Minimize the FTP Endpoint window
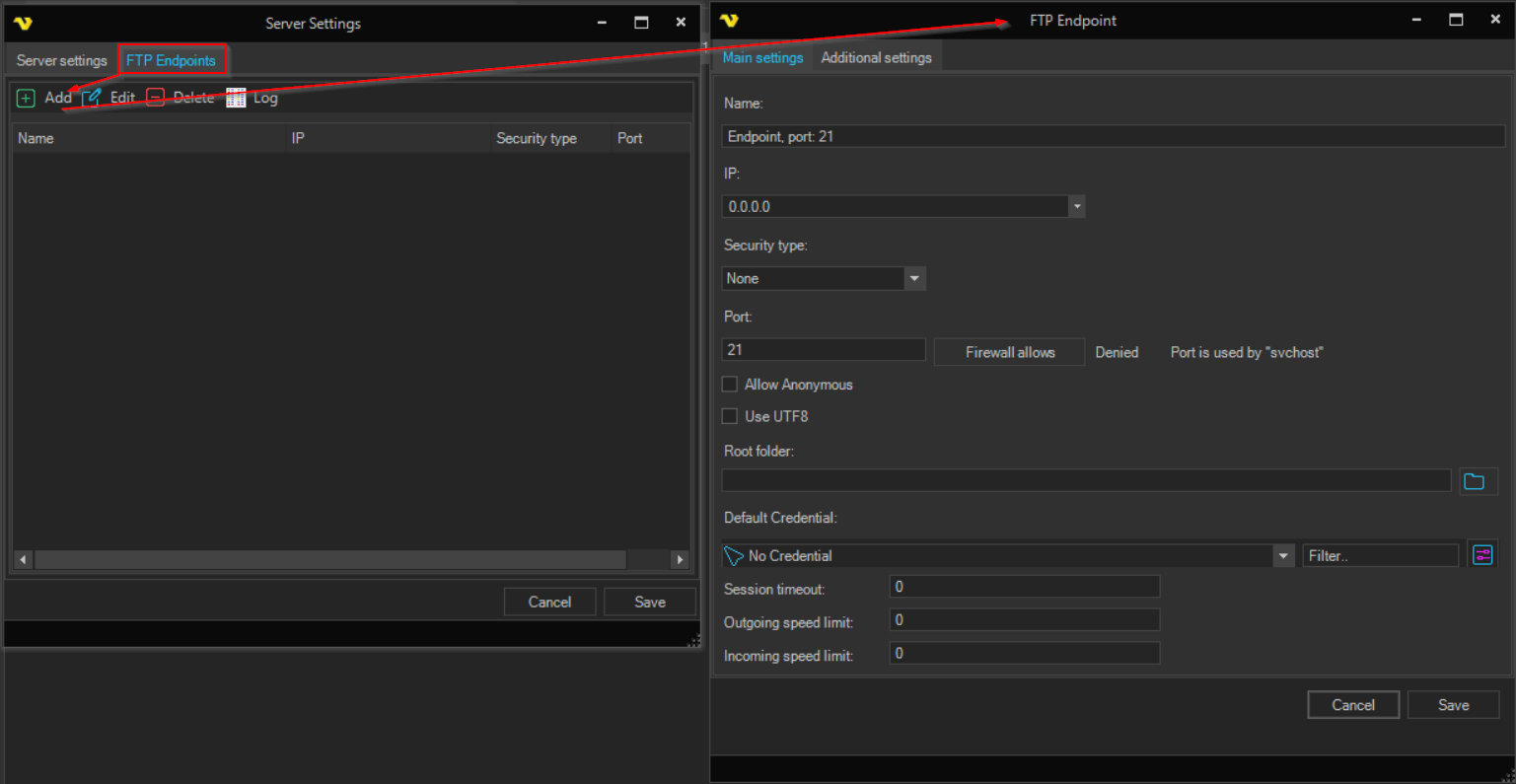Screen dimensions: 1516x784 (1416, 20)
